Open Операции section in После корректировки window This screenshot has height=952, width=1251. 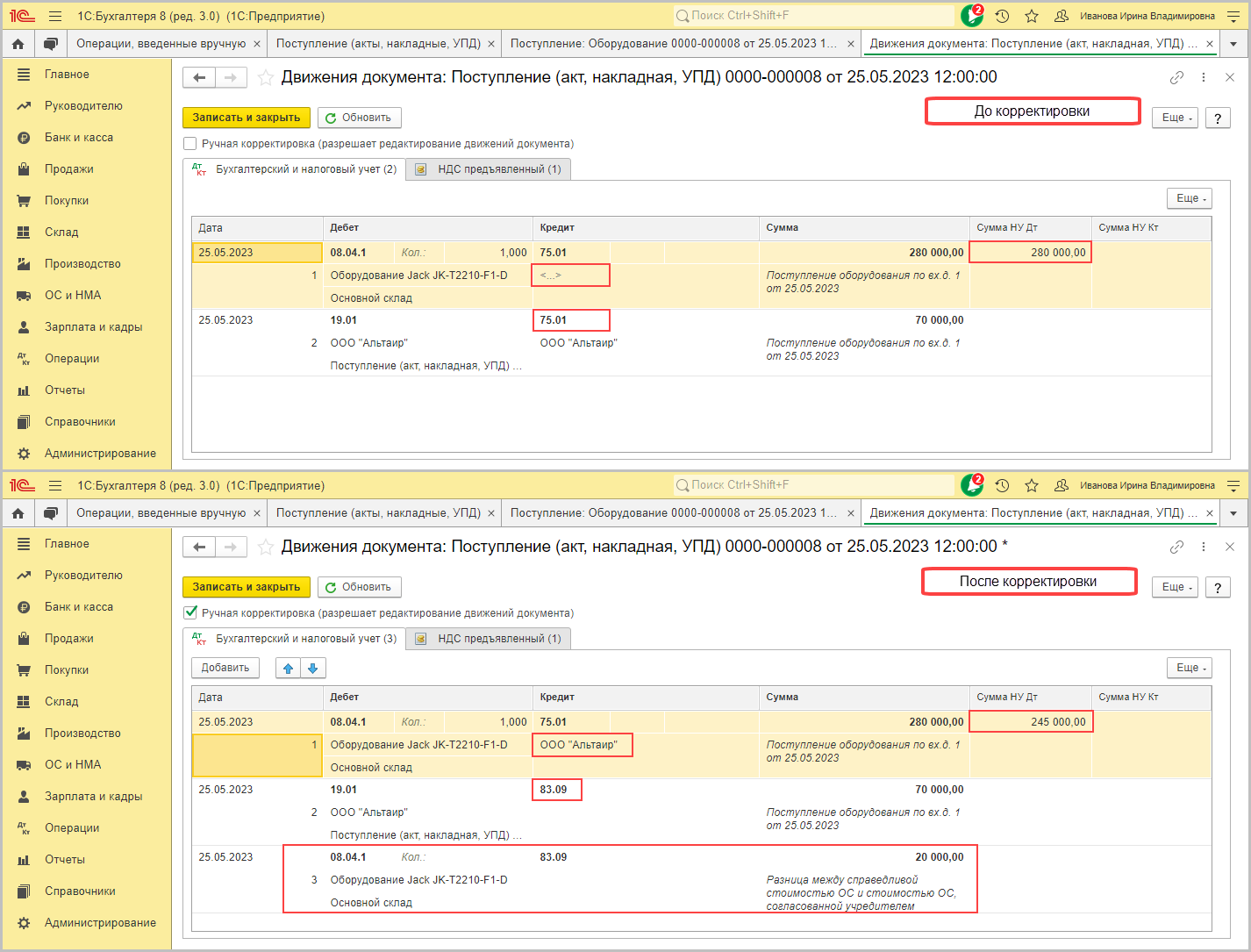(x=72, y=828)
